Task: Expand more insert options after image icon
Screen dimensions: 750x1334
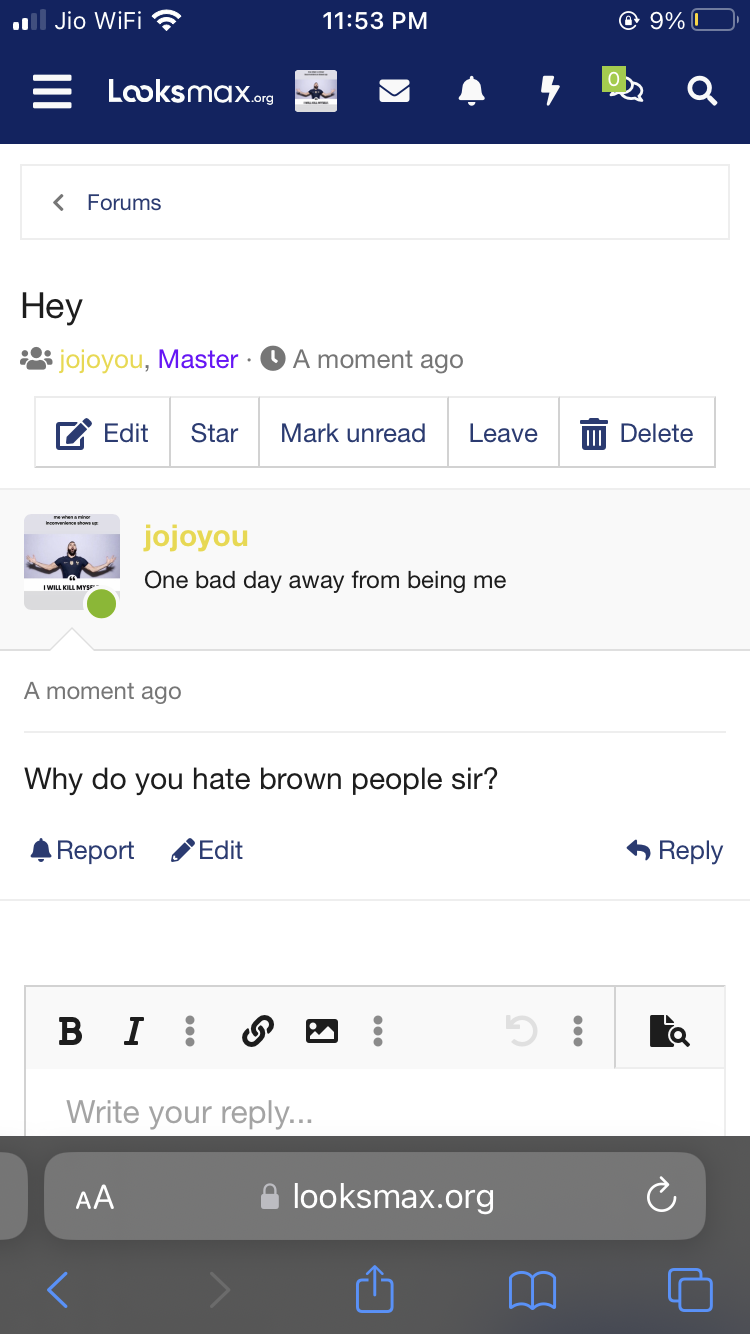Action: point(378,1030)
